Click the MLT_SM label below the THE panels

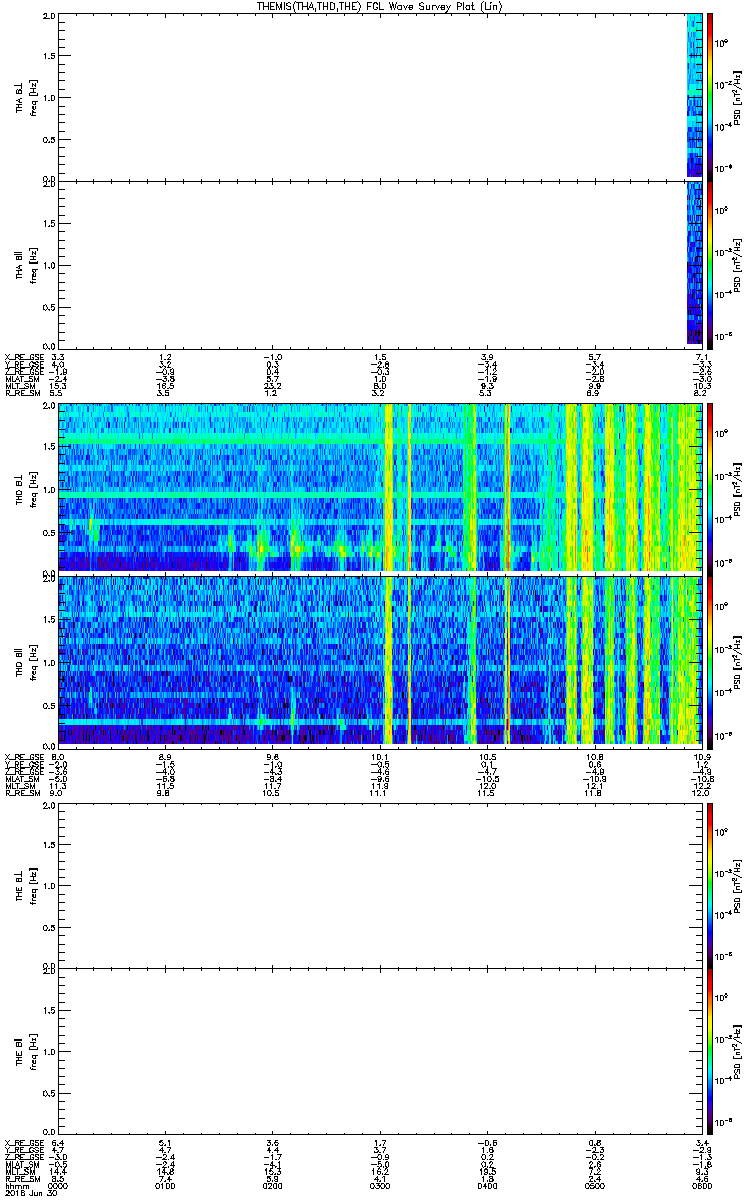point(20,1172)
